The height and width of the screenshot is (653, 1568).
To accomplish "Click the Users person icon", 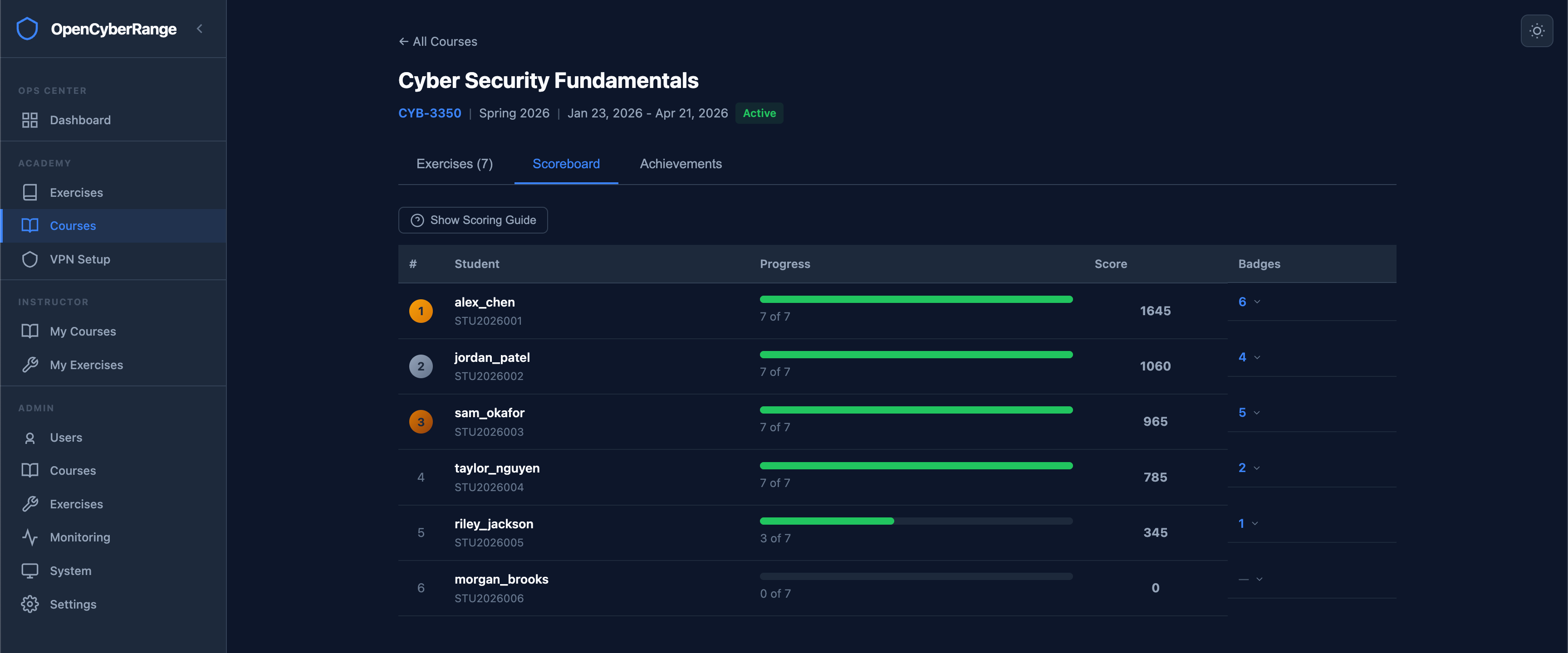I will point(30,438).
